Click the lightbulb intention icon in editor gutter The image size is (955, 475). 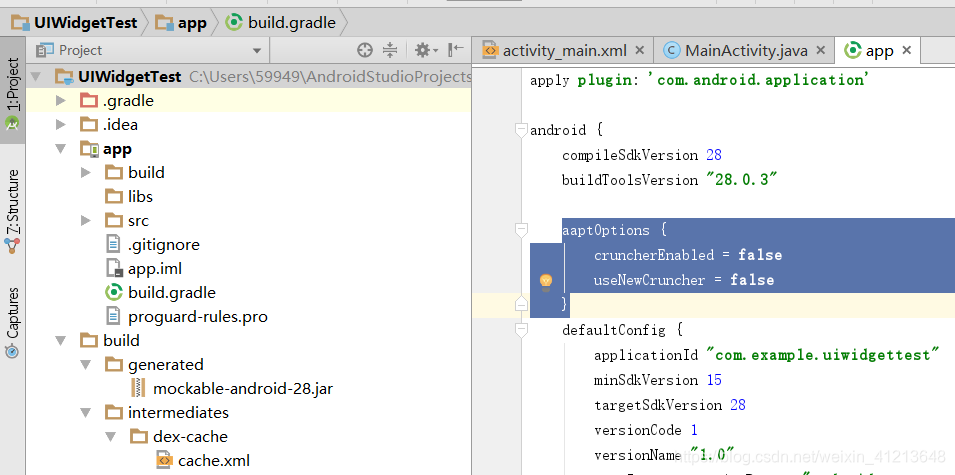(x=546, y=281)
